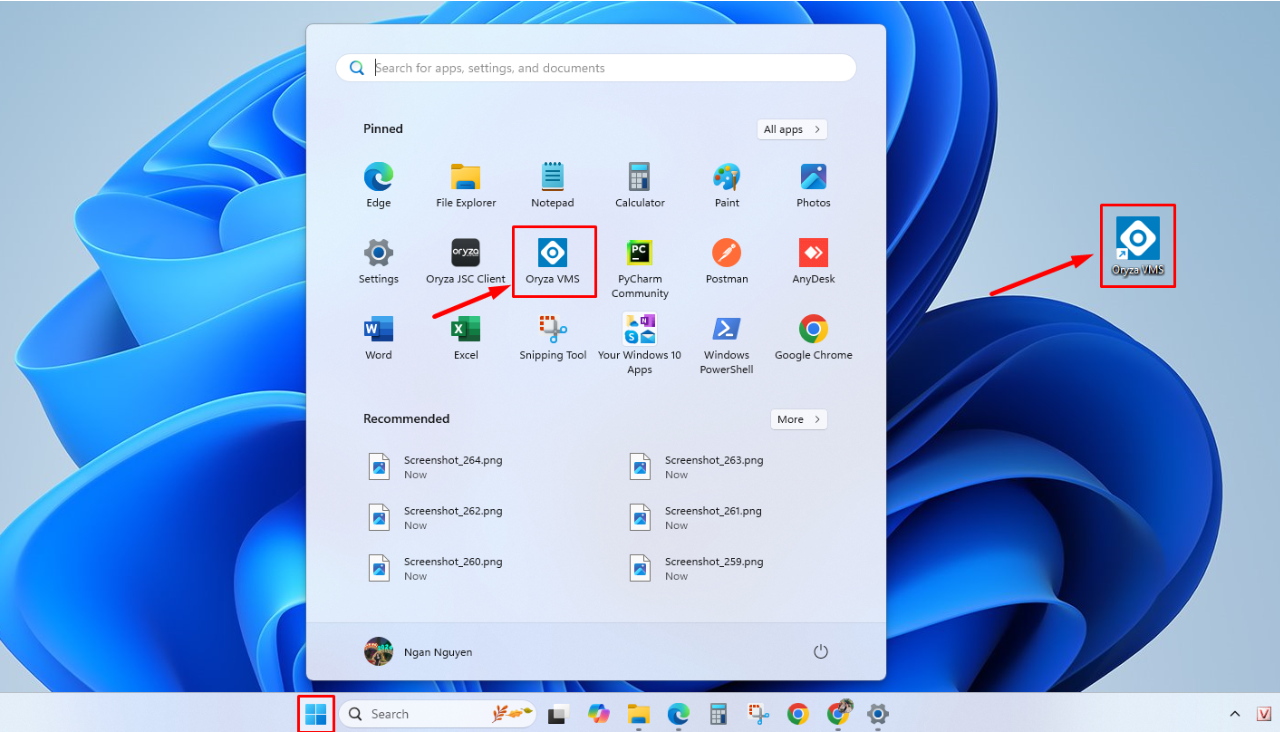Click the power button in Start menu
This screenshot has height=732, width=1280.
point(821,652)
